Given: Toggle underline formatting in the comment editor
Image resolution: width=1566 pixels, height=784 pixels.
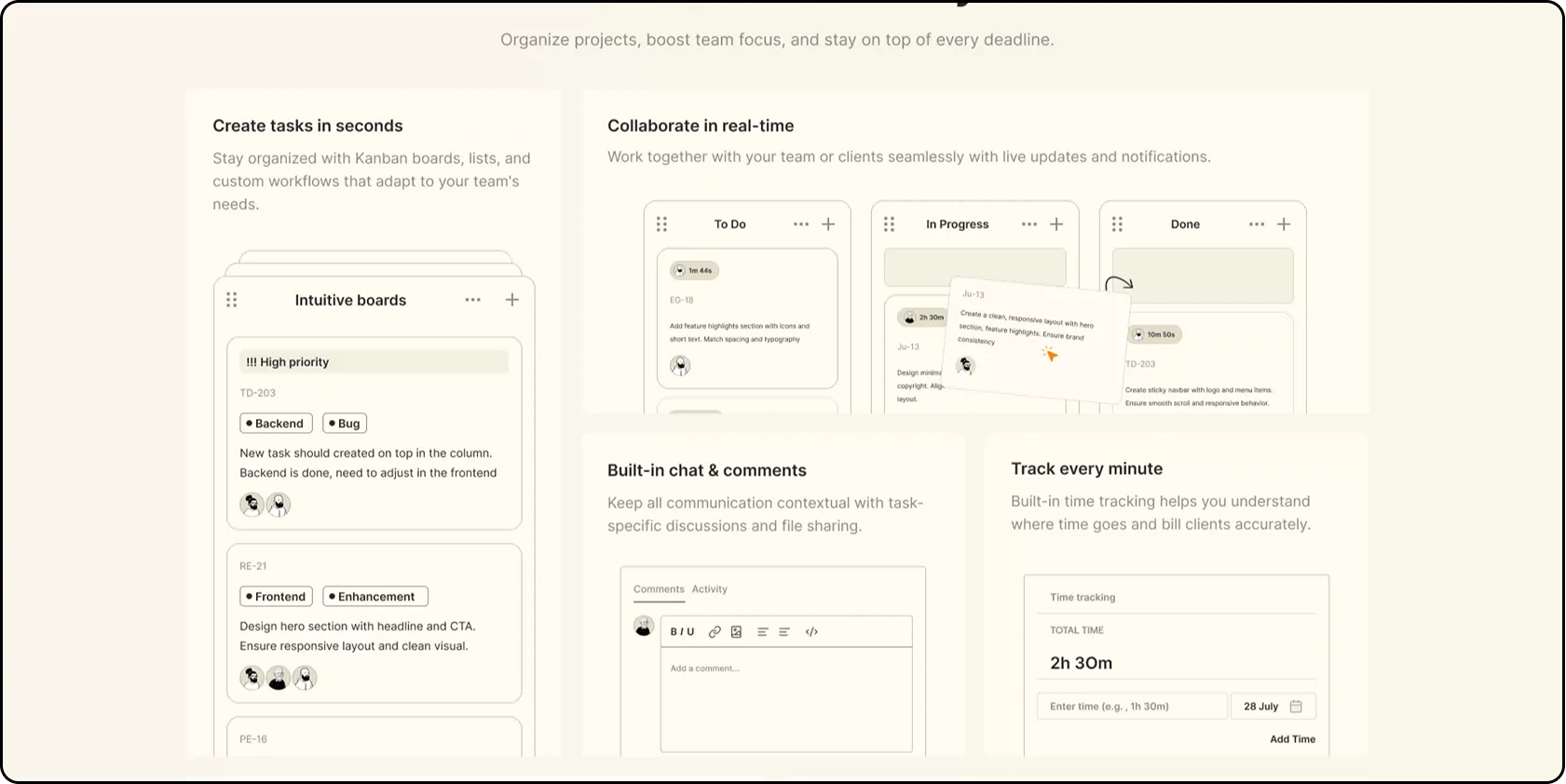Looking at the screenshot, I should (x=690, y=632).
